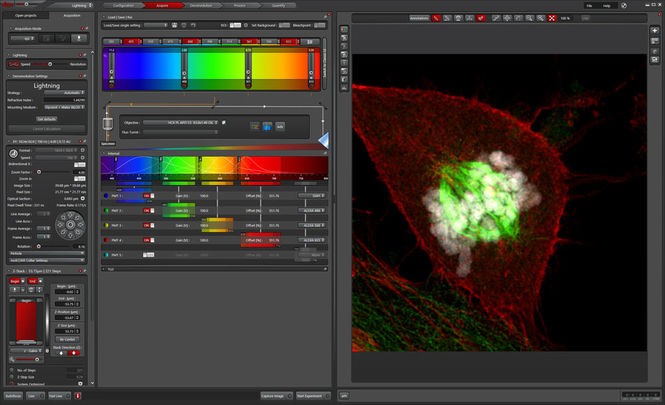Click the red line annotation tool icon
Image resolution: width=665 pixels, height=405 pixels.
(436, 18)
